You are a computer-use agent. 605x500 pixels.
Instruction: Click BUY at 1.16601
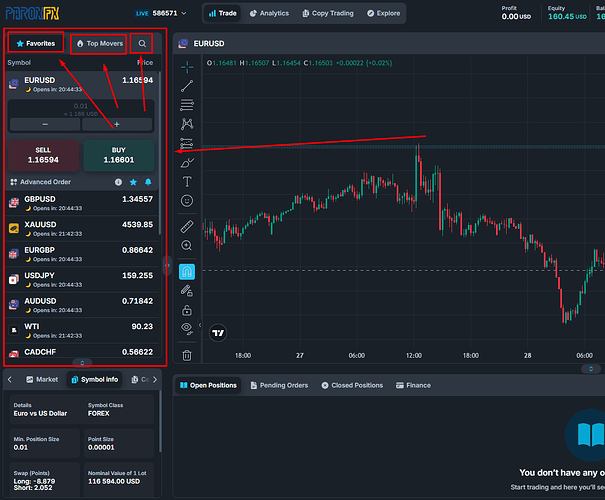[119, 155]
